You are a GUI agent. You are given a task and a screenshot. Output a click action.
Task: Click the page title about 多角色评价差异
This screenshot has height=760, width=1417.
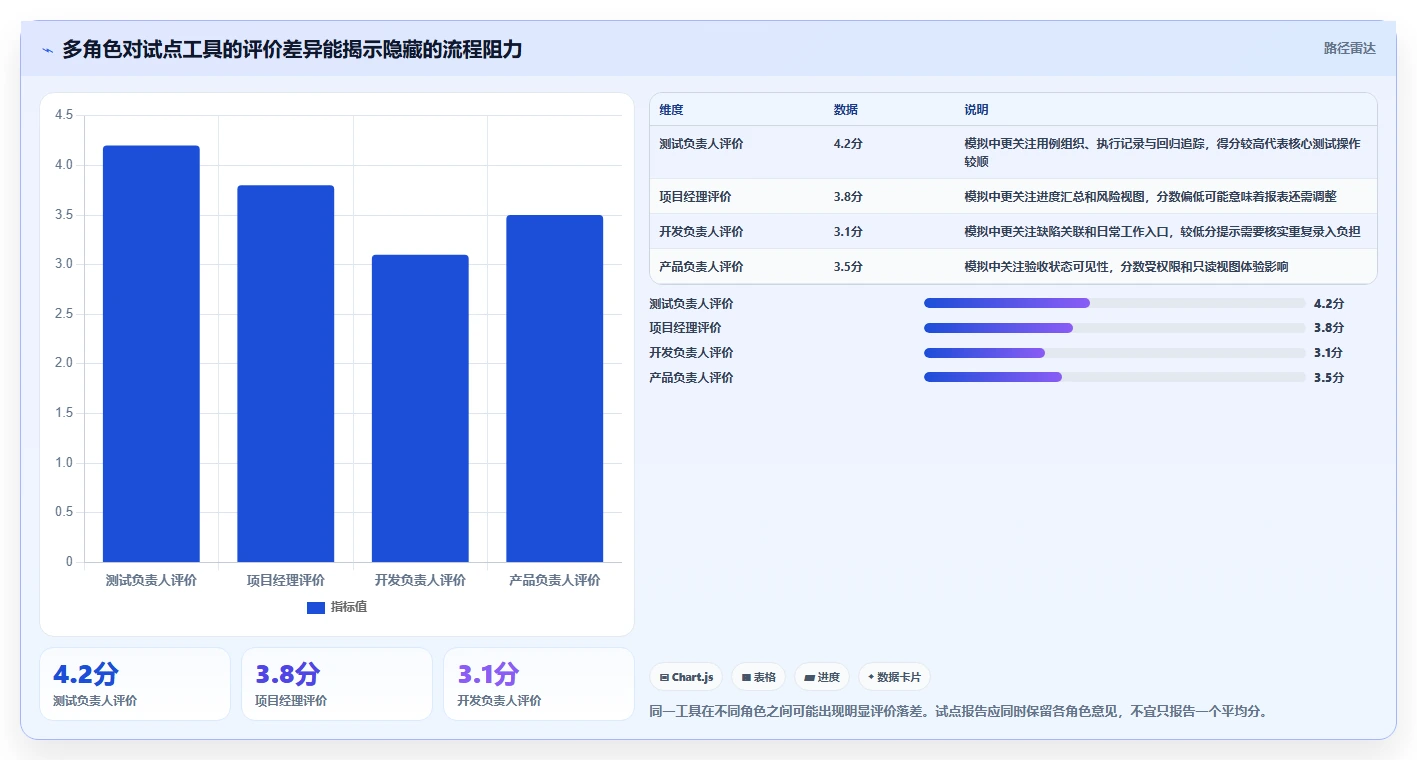292,49
